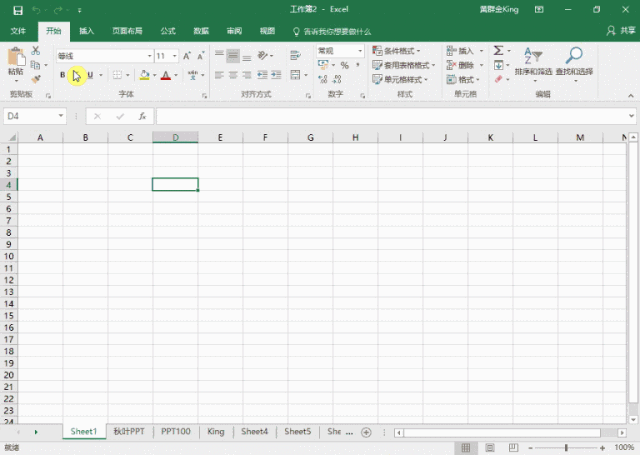This screenshot has height=455, width=640.
Task: Open the font name dropdown
Action: 150,56
